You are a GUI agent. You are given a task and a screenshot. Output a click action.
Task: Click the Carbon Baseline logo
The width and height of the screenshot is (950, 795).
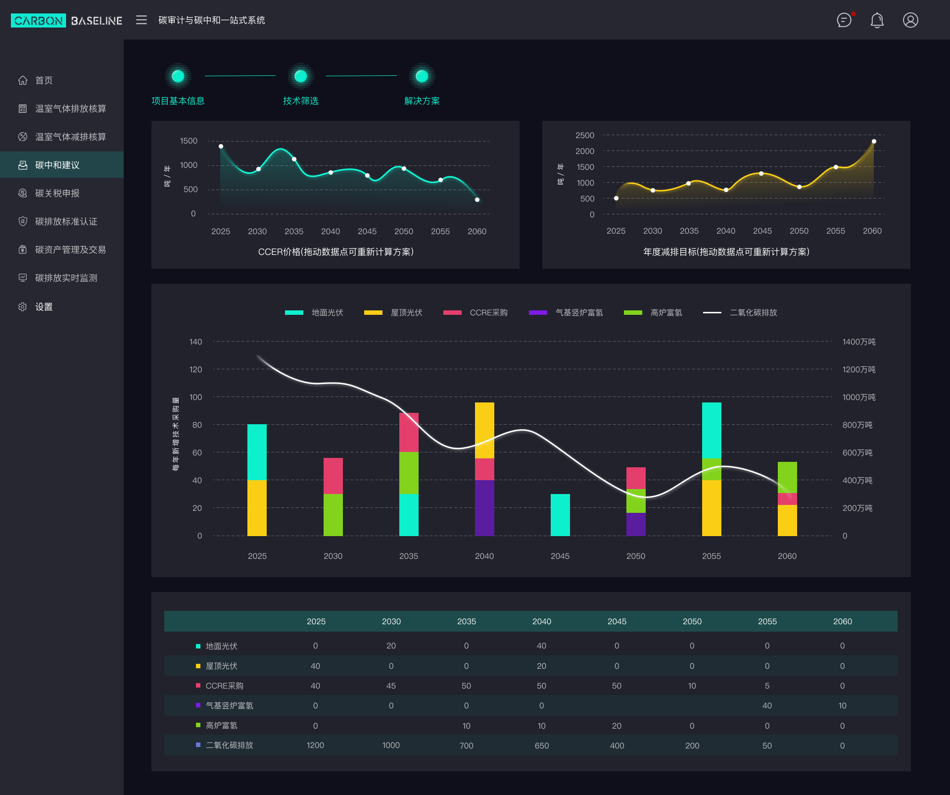(67, 20)
